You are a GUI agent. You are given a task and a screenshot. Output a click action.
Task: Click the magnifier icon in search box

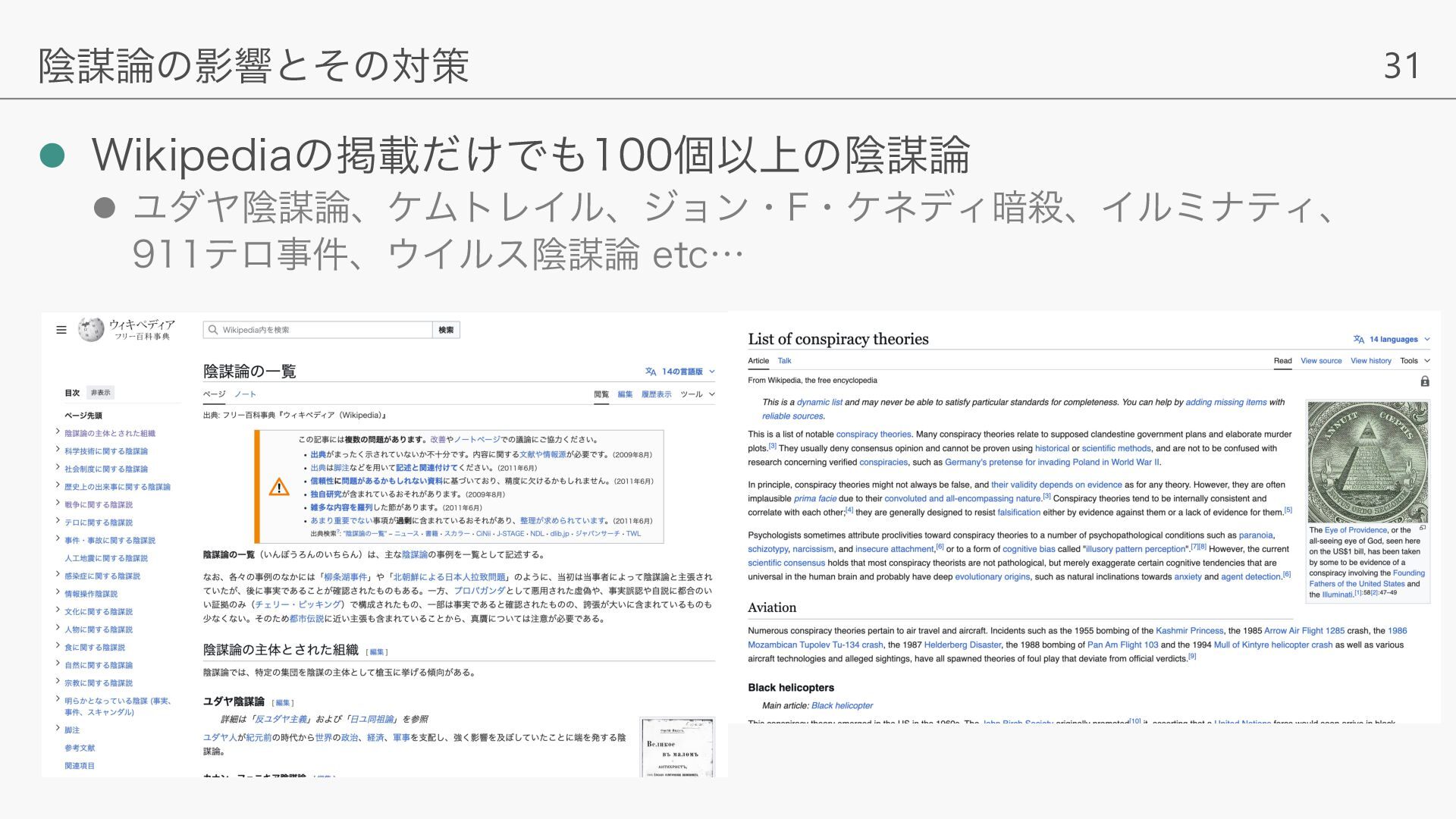point(213,330)
